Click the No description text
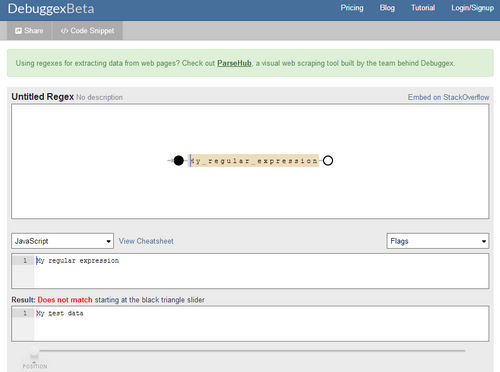 [x=99, y=97]
